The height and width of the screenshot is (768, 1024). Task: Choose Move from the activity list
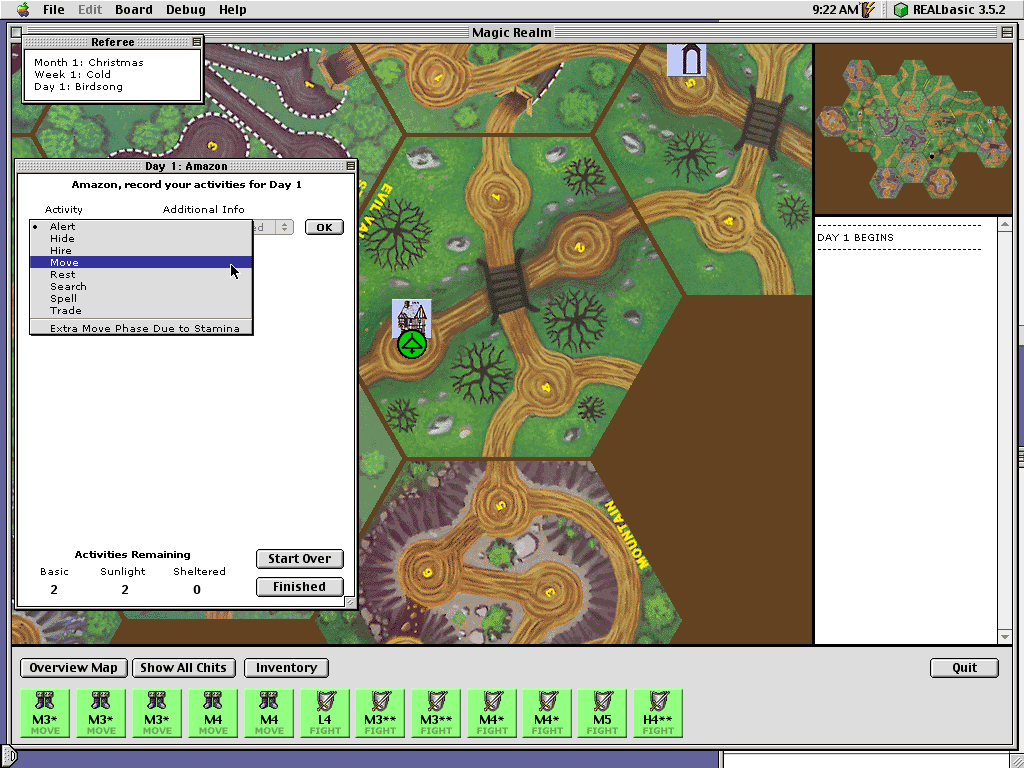[x=141, y=263]
